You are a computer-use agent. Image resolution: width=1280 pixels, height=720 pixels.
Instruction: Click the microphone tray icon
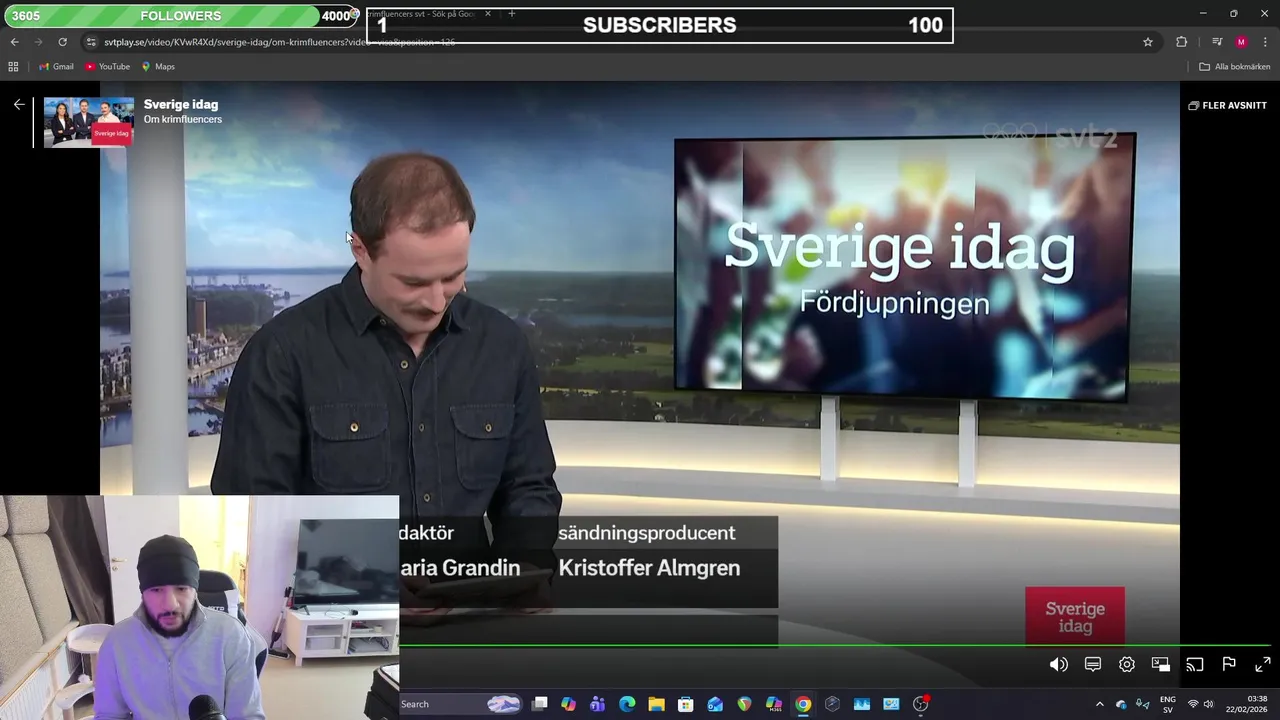coord(1142,704)
